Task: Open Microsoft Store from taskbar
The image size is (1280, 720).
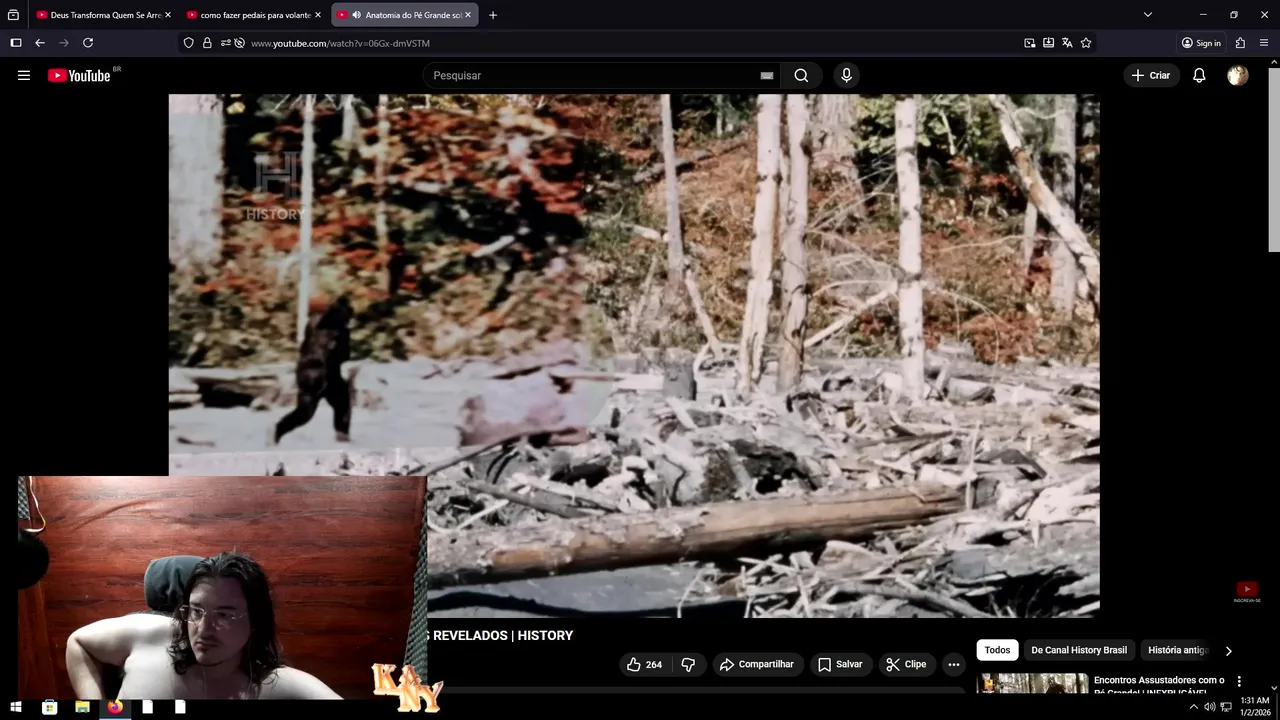Action: (x=49, y=707)
